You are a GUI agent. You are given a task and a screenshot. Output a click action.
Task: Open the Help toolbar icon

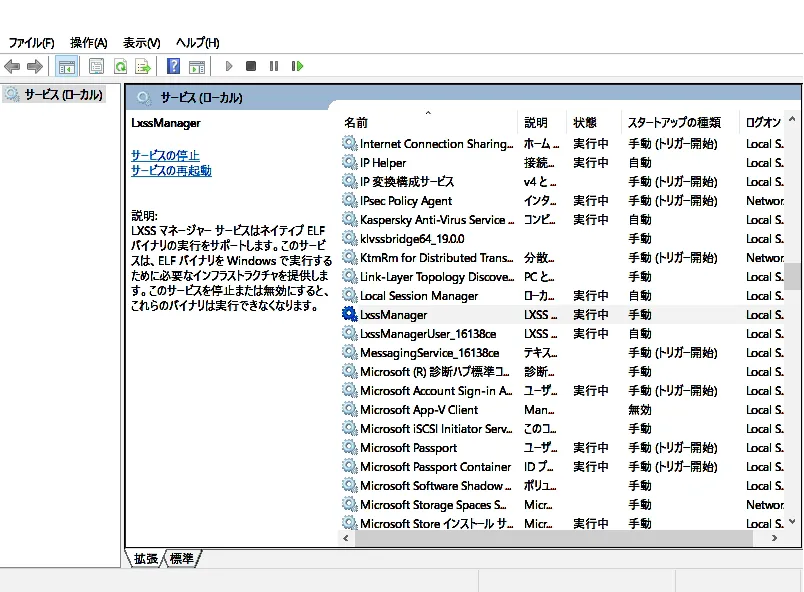coord(175,66)
